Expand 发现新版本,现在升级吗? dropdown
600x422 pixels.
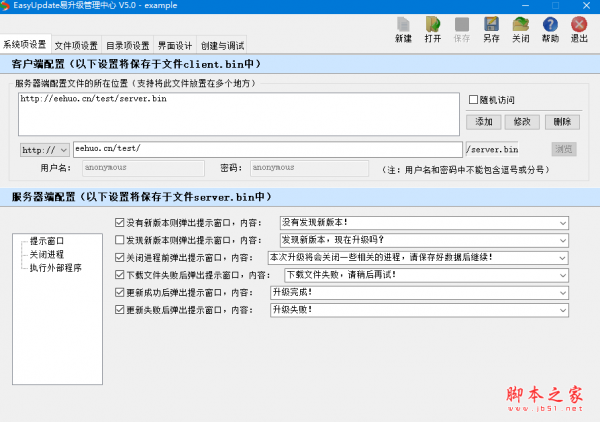point(562,240)
